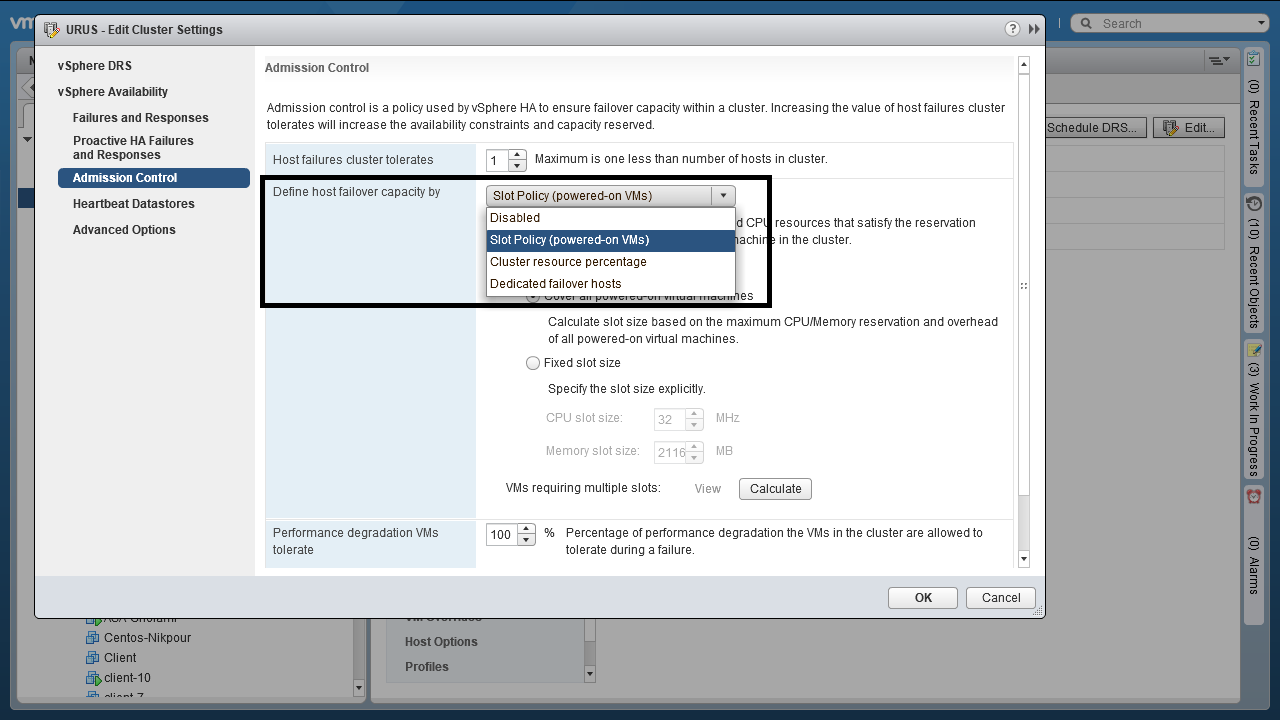Click OK to save cluster settings
Viewport: 1280px width, 720px height.
pyautogui.click(x=923, y=598)
